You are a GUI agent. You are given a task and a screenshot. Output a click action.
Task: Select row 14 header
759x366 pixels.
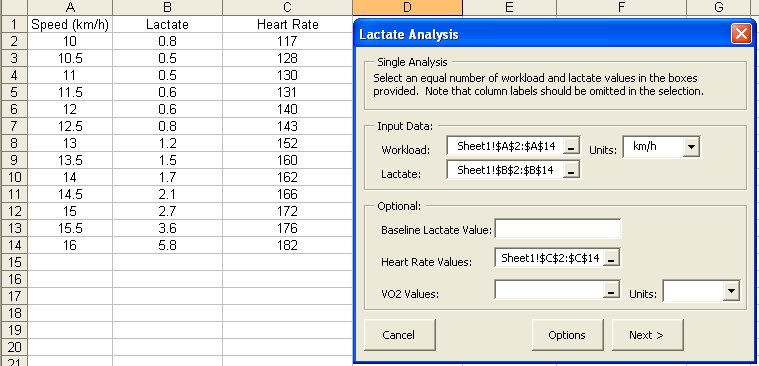point(14,245)
